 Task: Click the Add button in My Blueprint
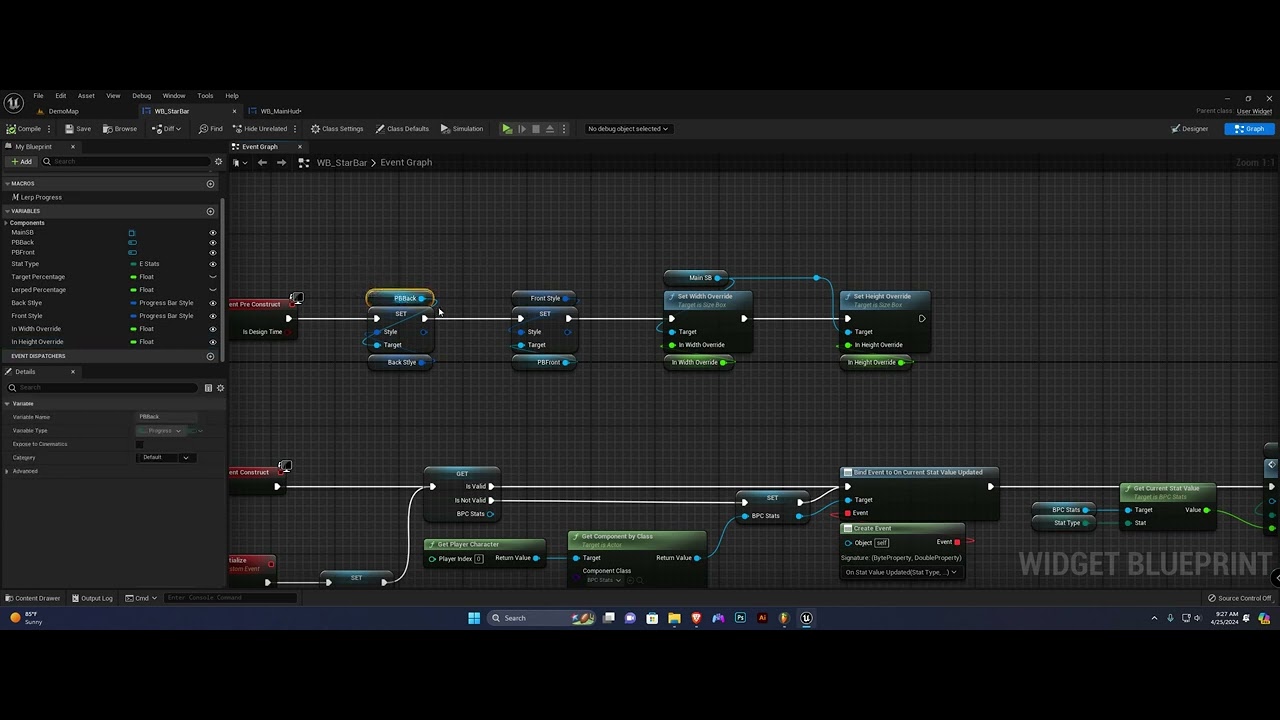21,162
